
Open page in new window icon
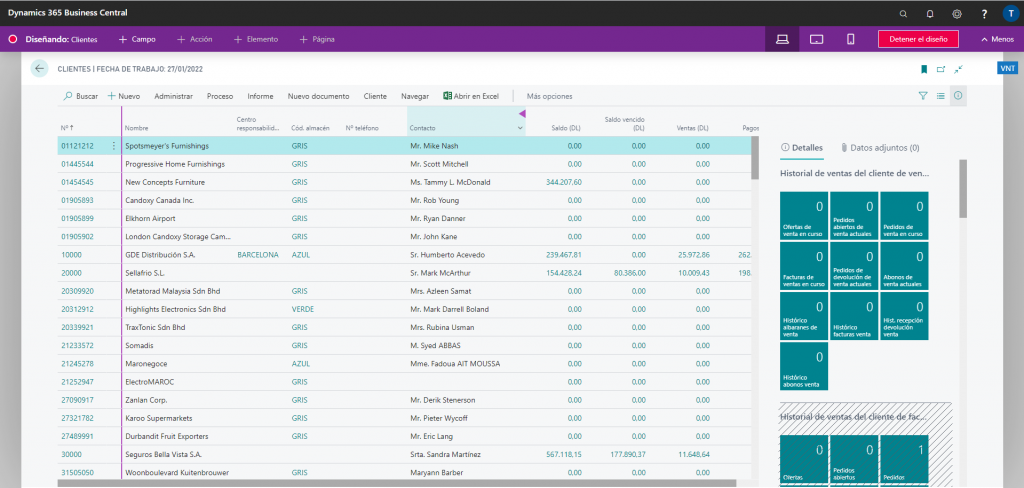[x=941, y=69]
